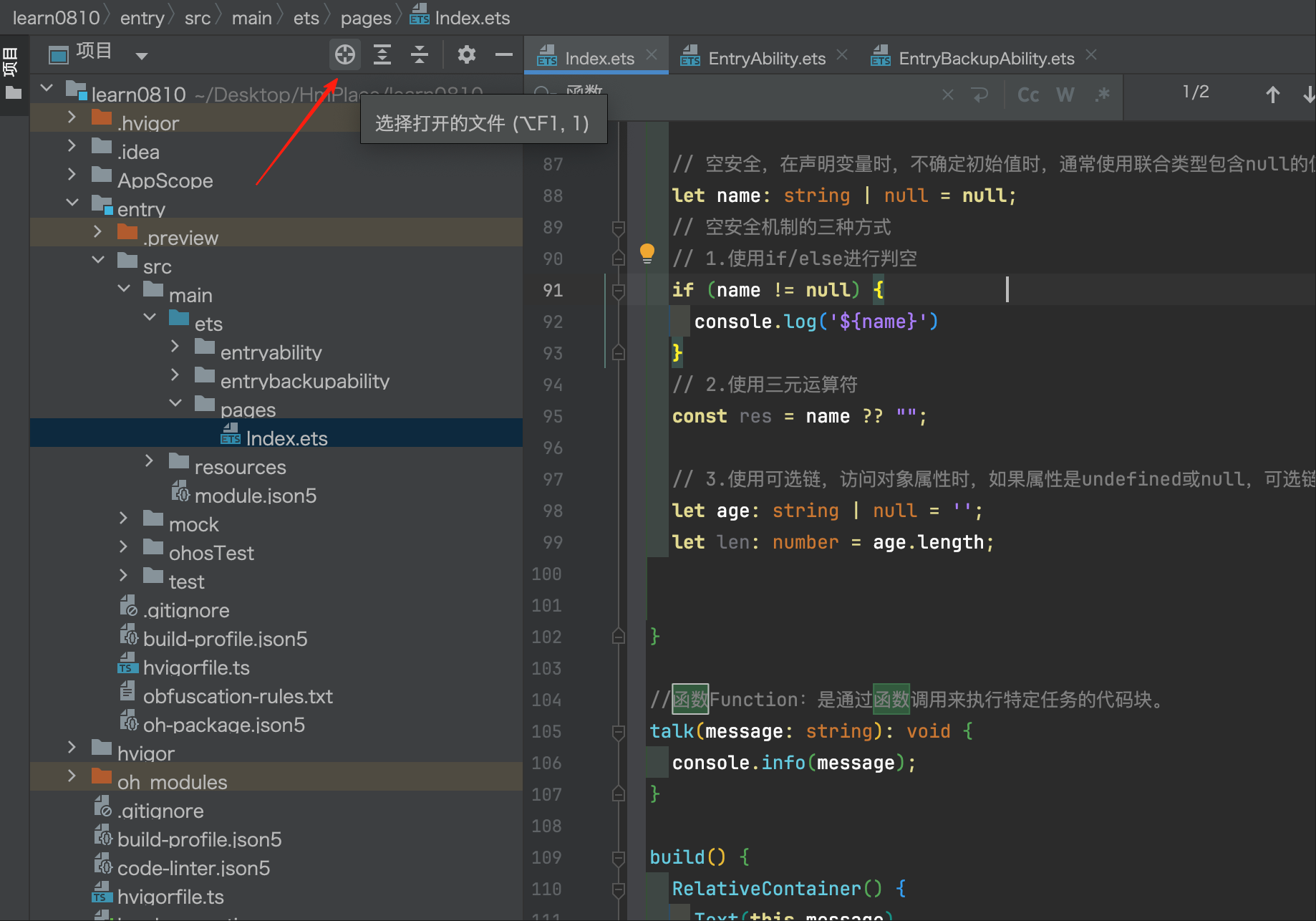Select the hvigor folder row
The height and width of the screenshot is (921, 1316).
point(276,748)
